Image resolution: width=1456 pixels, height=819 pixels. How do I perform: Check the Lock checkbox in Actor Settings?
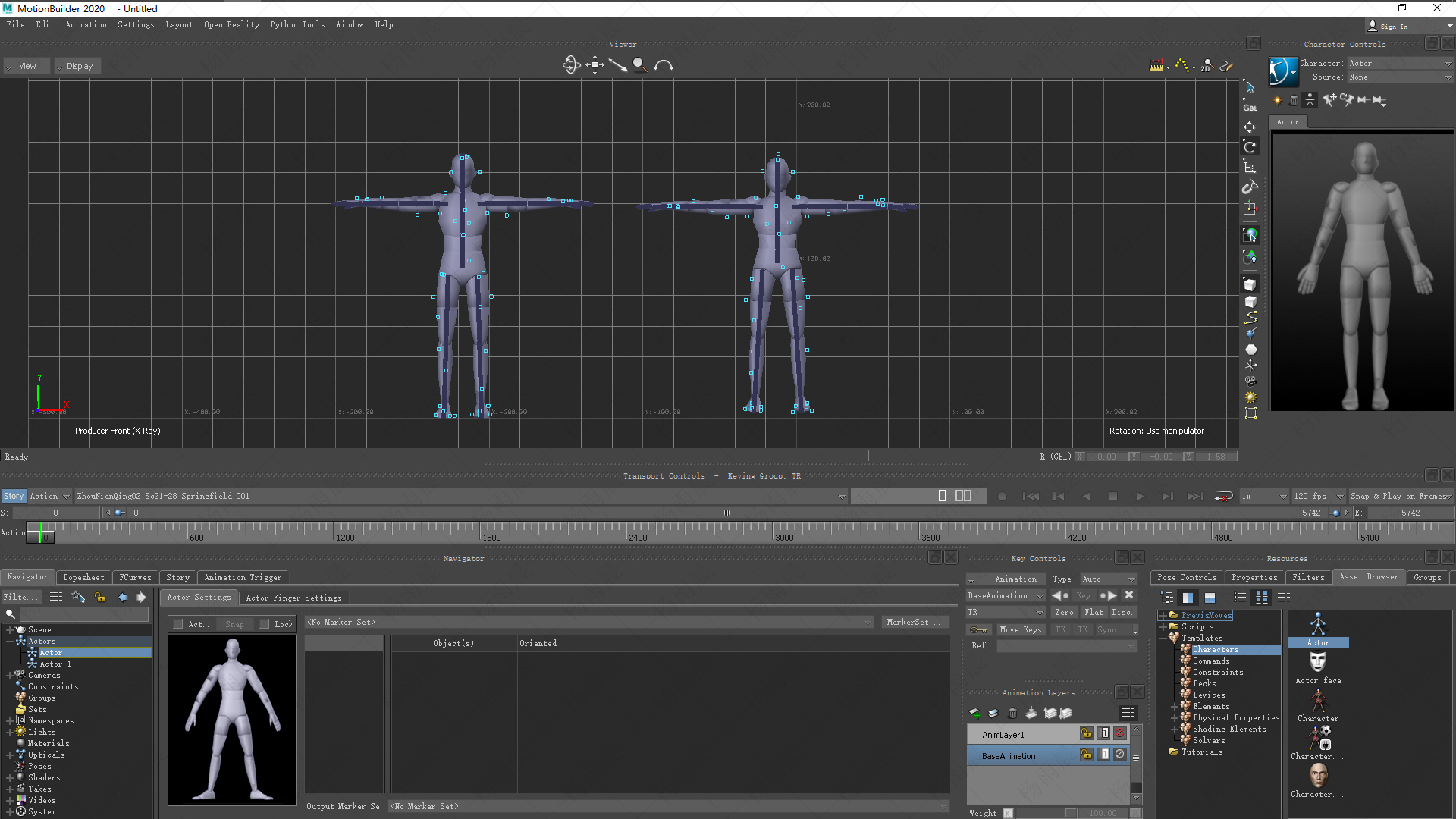[x=265, y=624]
